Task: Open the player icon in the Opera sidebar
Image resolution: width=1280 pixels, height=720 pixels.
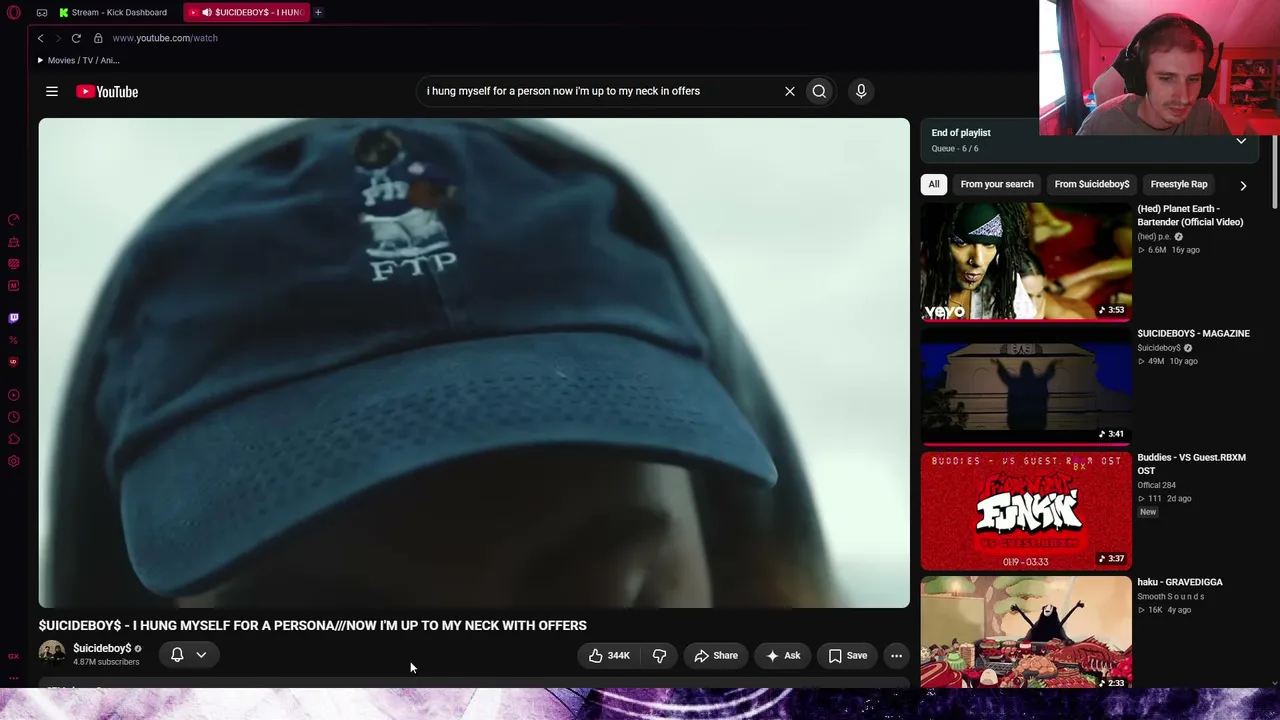Action: 14,395
